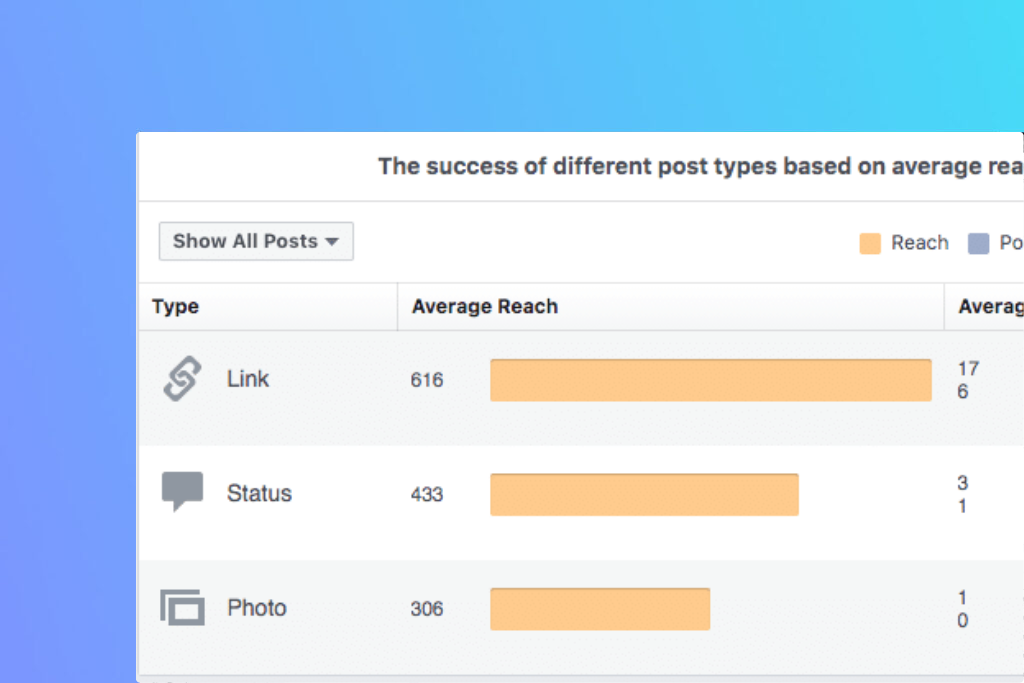
Task: Click the Status speech bubble icon
Action: (182, 491)
